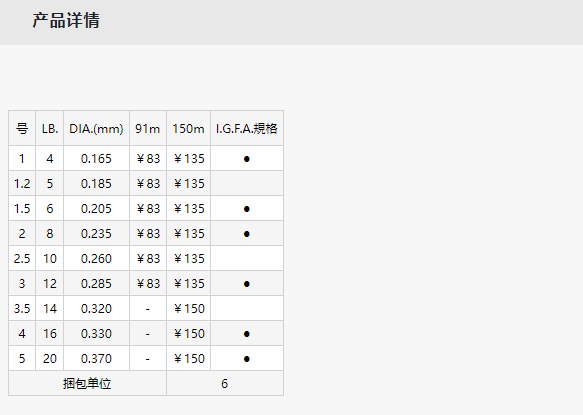Image resolution: width=583 pixels, height=415 pixels.
Task: Select the 0.260 diameter cell
Action: click(96, 258)
